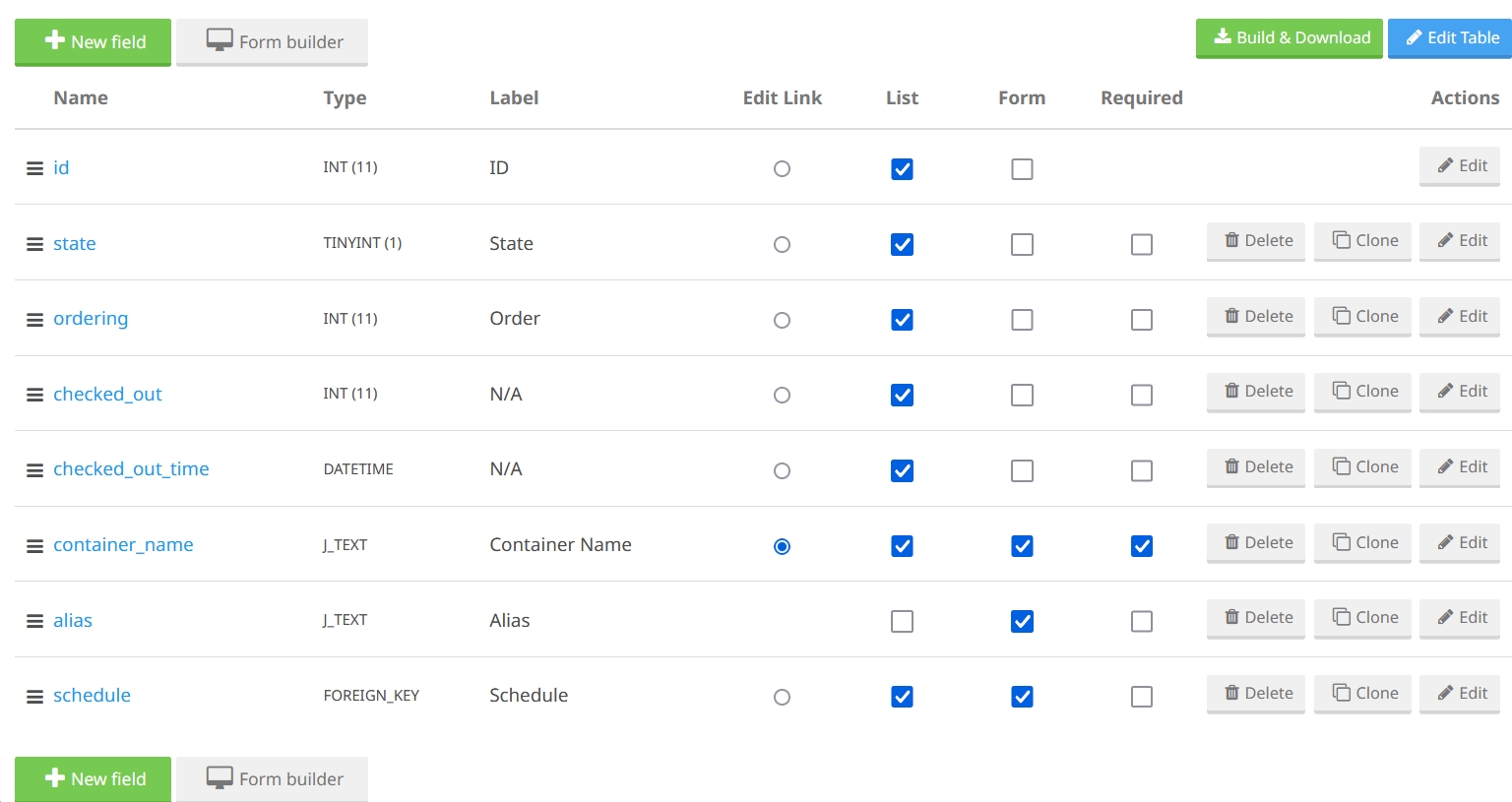This screenshot has height=802, width=1512.
Task: Edit the id field
Action: click(x=1460, y=166)
